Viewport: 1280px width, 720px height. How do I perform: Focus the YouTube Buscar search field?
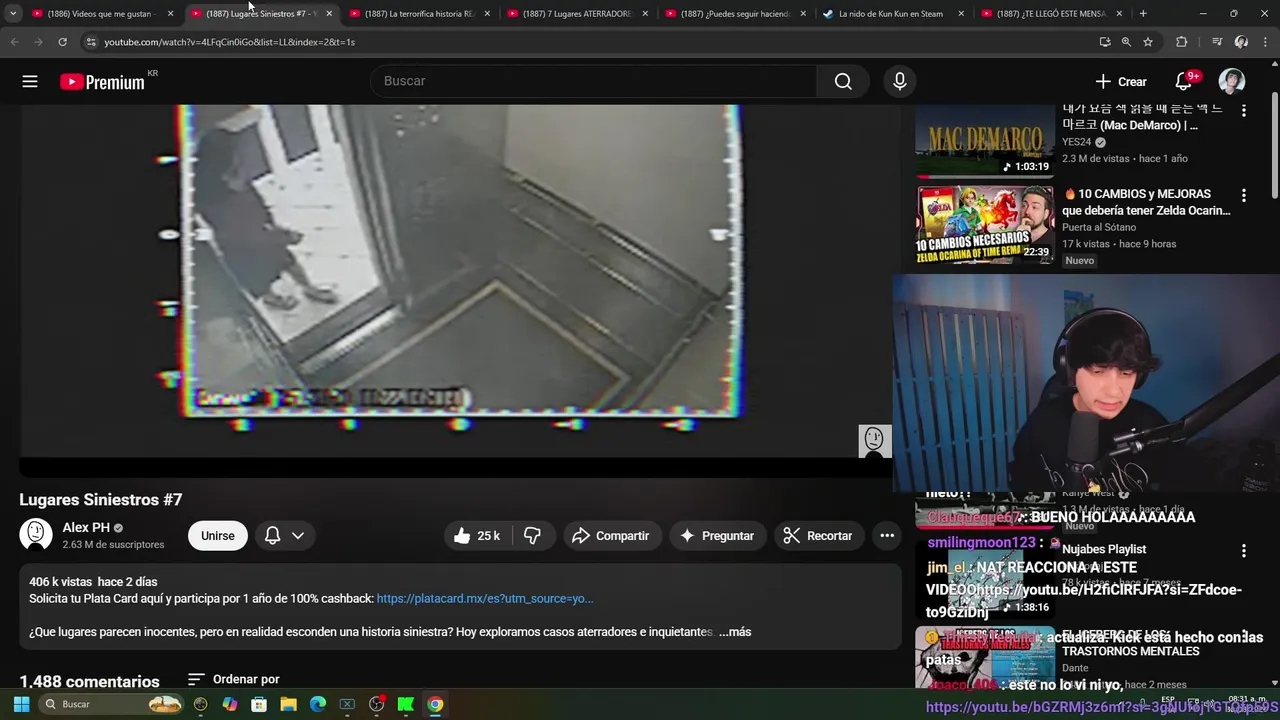pos(594,81)
